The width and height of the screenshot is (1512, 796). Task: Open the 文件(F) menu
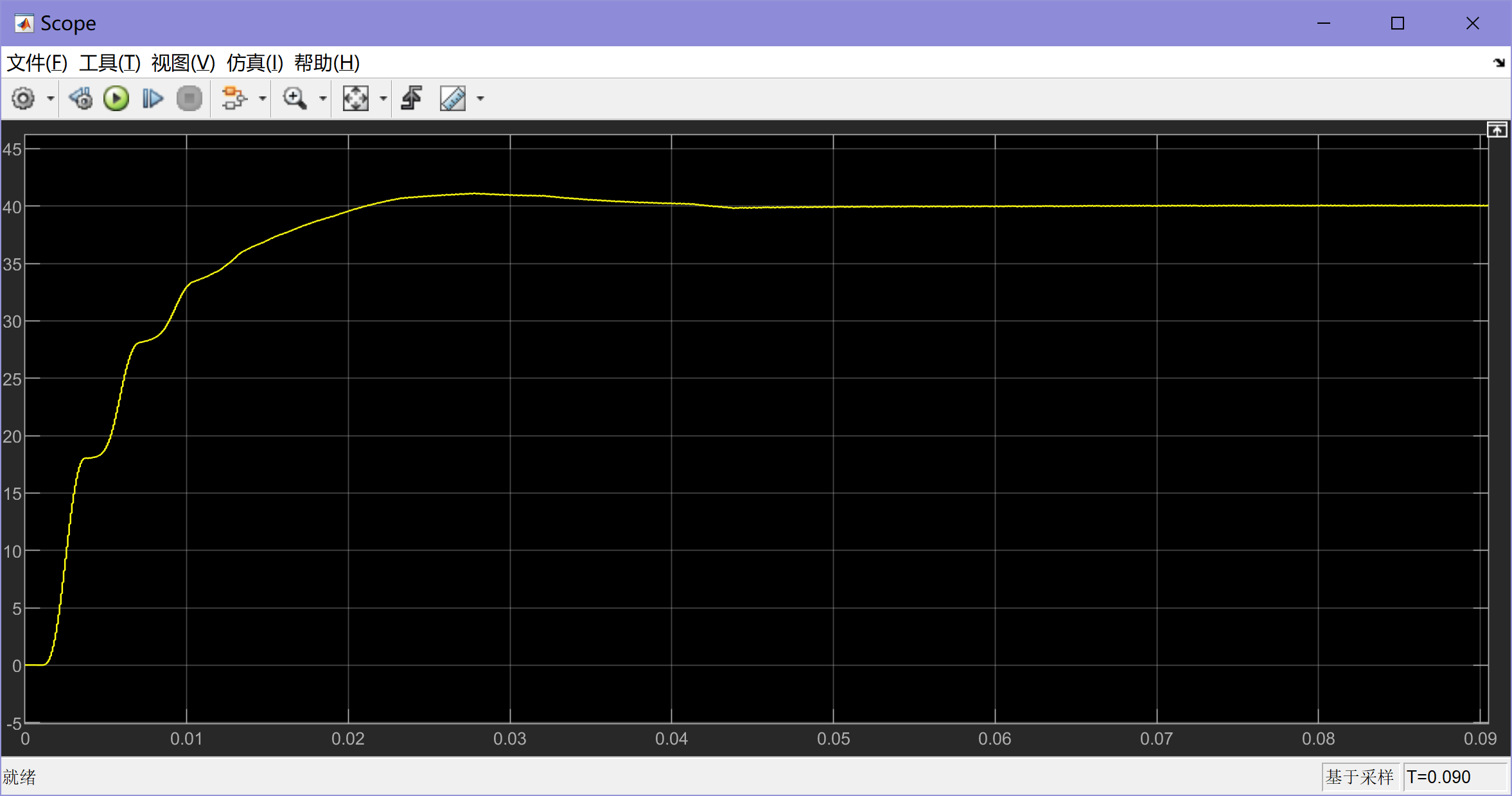[37, 63]
